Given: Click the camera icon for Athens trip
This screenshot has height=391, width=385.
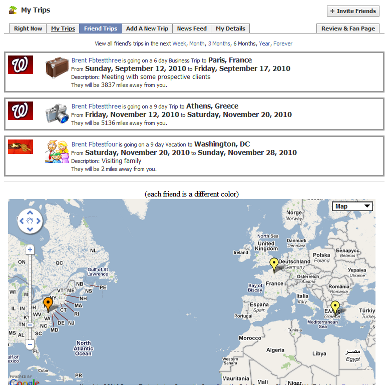Looking at the screenshot, I should [x=57, y=113].
